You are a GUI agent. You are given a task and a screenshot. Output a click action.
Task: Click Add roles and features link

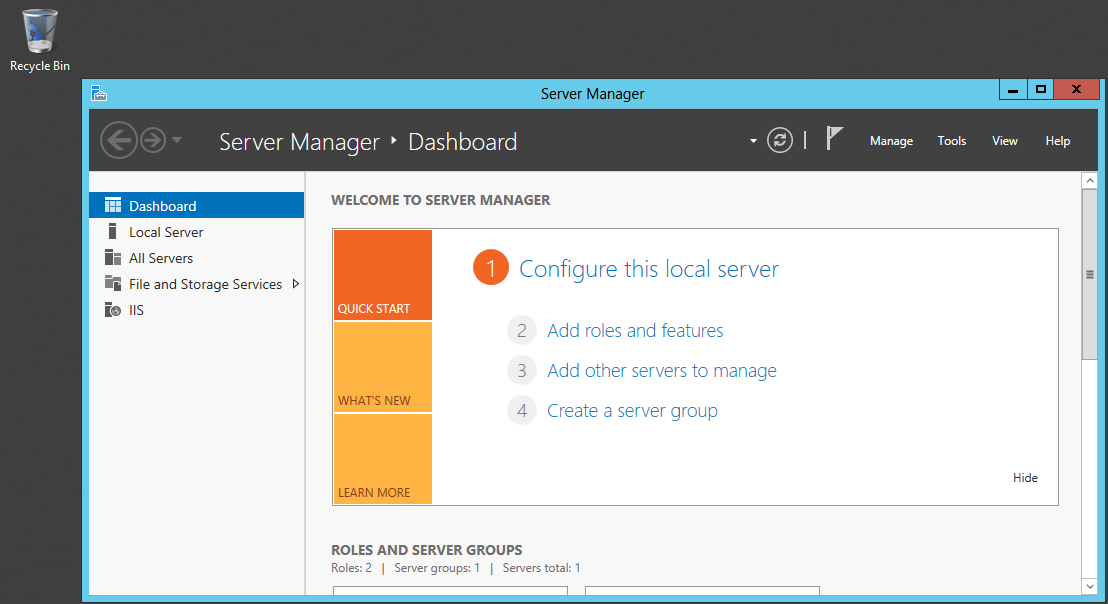click(x=635, y=331)
